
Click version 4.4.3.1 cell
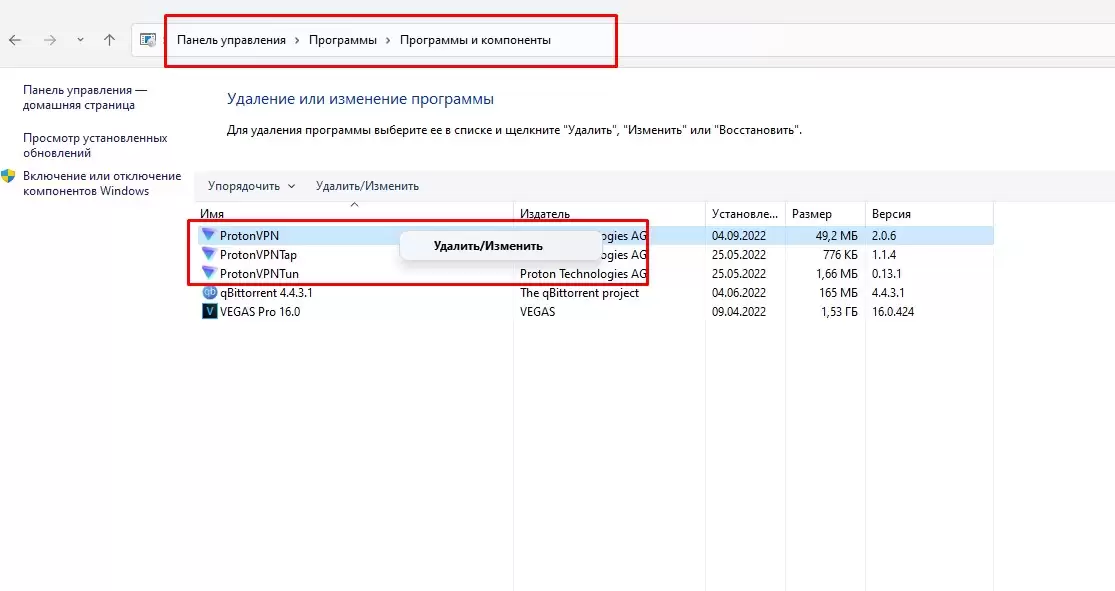(888, 293)
